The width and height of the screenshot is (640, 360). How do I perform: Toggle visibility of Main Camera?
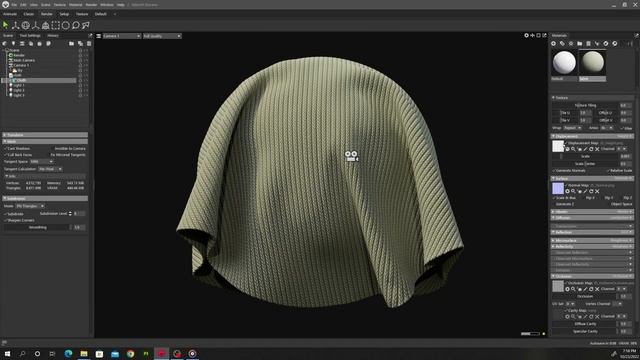click(80, 60)
